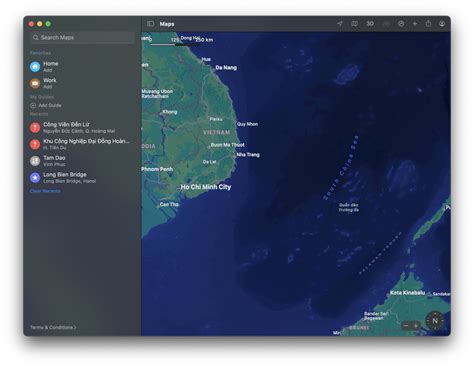
Task: Select Ho Chi Minh City map label
Action: point(206,187)
